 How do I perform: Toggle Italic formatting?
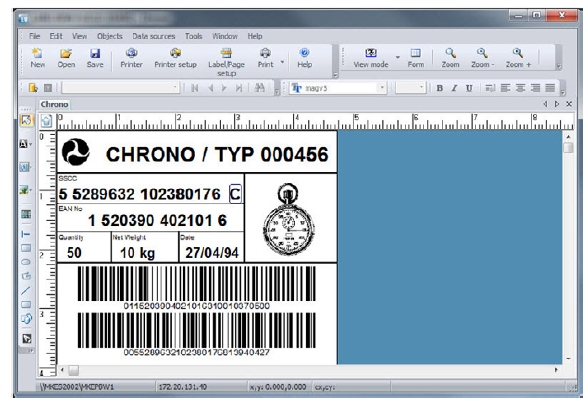coord(454,88)
